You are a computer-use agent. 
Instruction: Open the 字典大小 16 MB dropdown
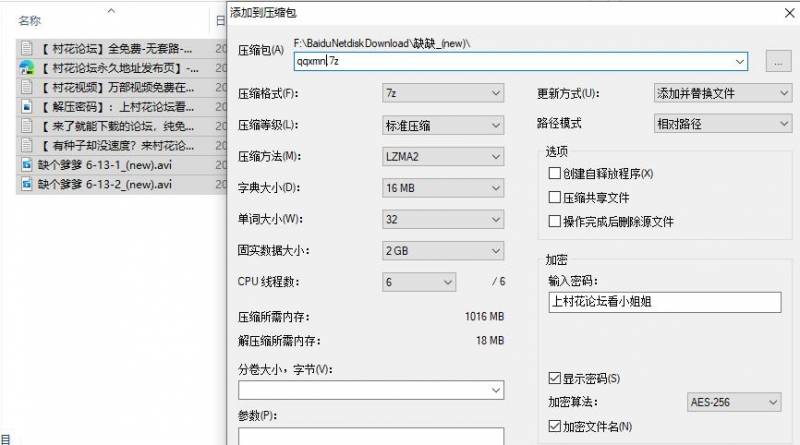443,188
